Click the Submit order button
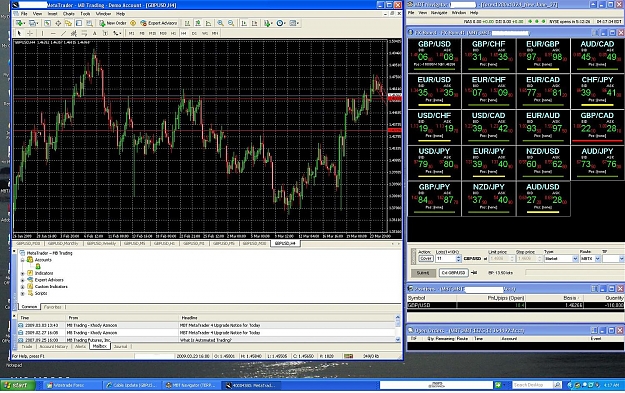The width and height of the screenshot is (625, 393). pos(423,273)
